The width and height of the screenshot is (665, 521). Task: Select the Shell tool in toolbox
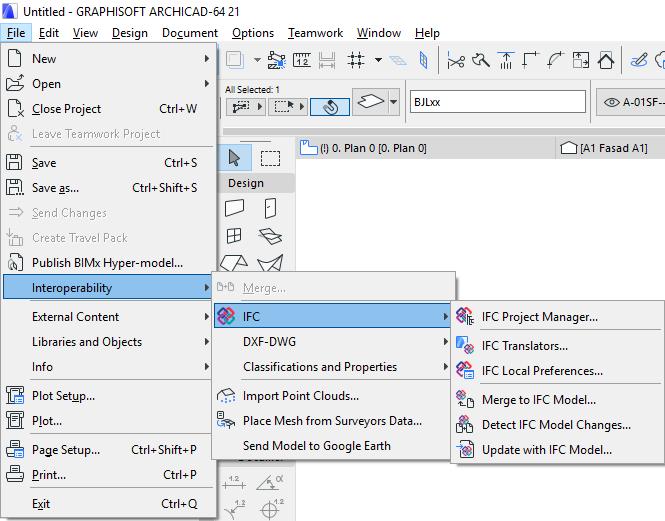tap(270, 263)
